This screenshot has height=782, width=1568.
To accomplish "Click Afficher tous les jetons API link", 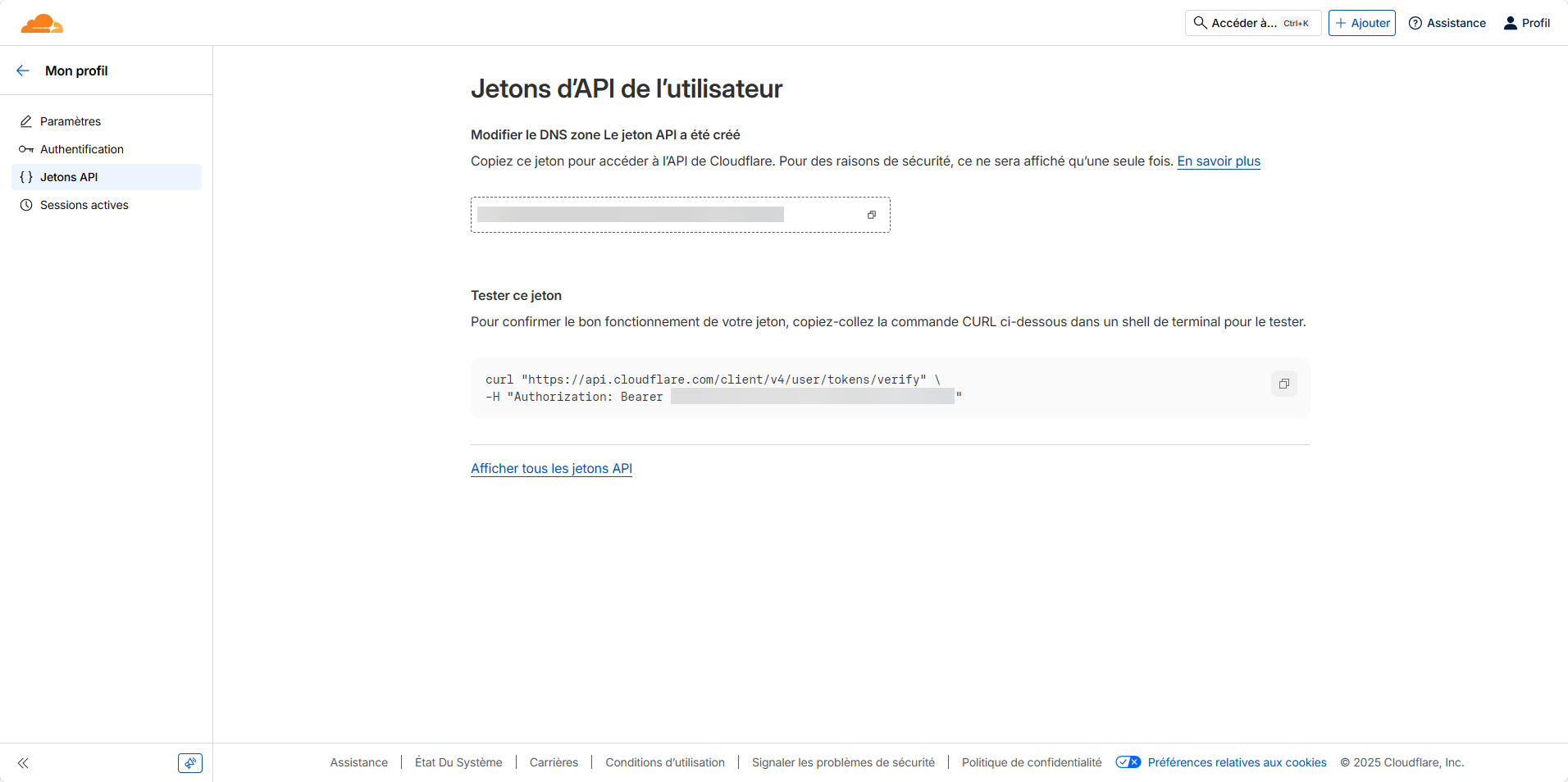I will 551,469.
